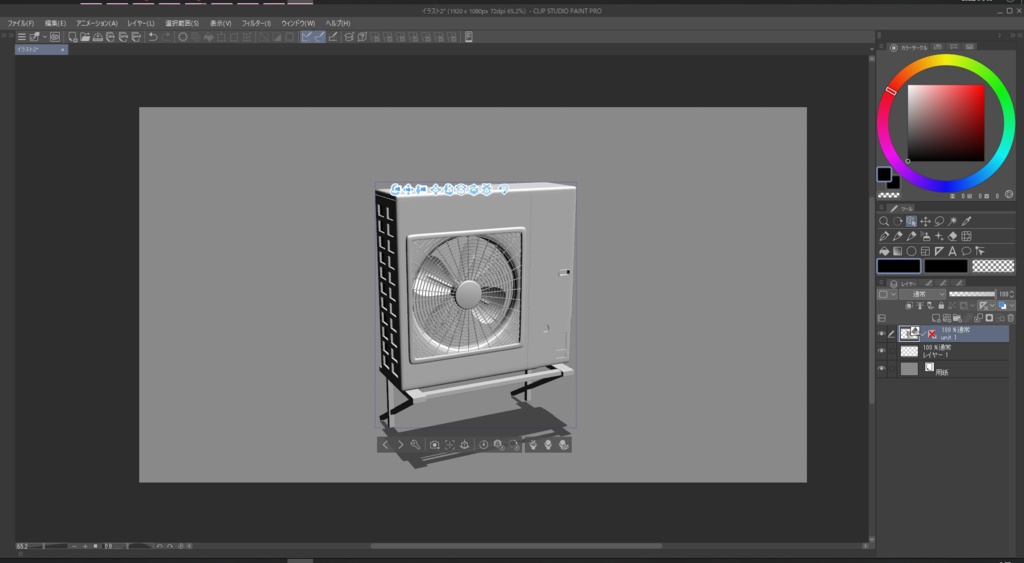Screen dimensions: 1024x563
Task: Click the new raster layer icon
Action: tap(936, 318)
